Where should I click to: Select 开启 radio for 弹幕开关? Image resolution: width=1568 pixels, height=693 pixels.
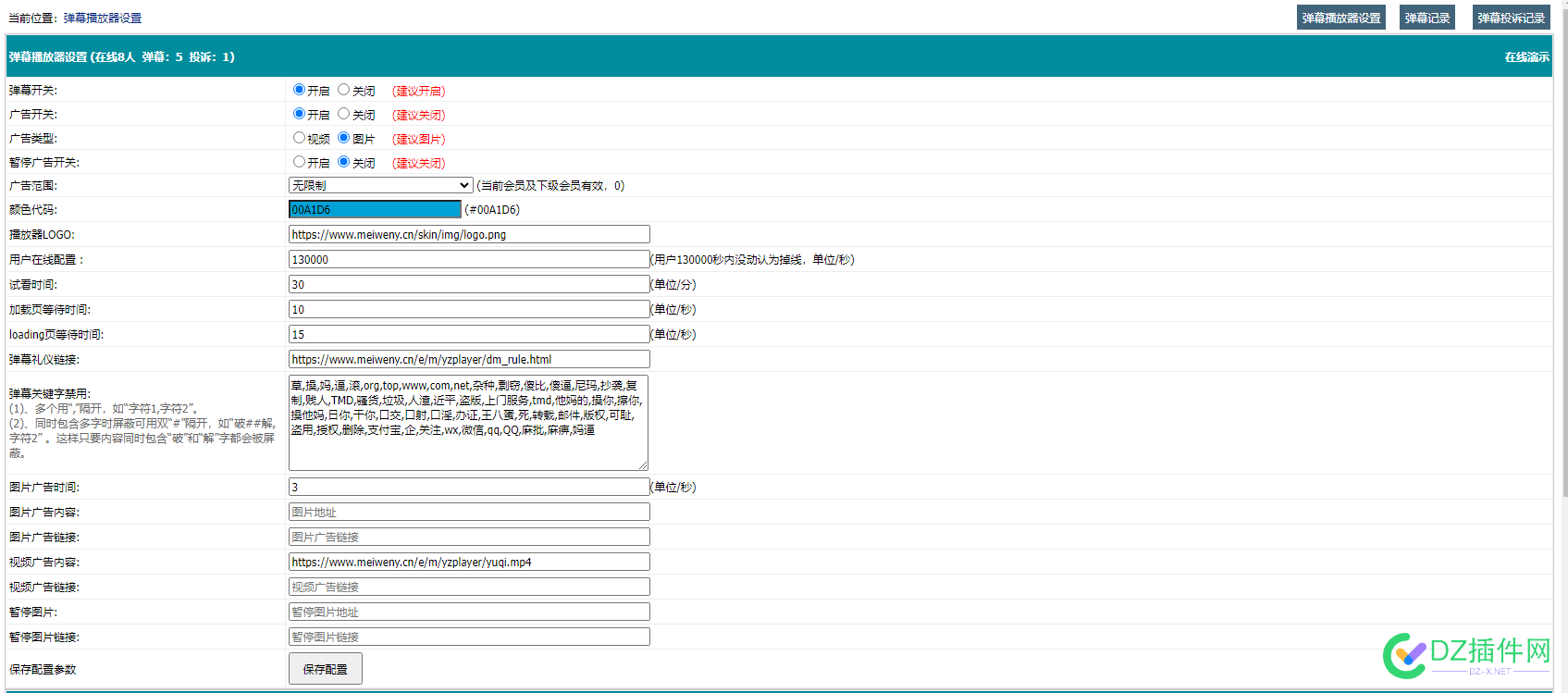point(299,90)
